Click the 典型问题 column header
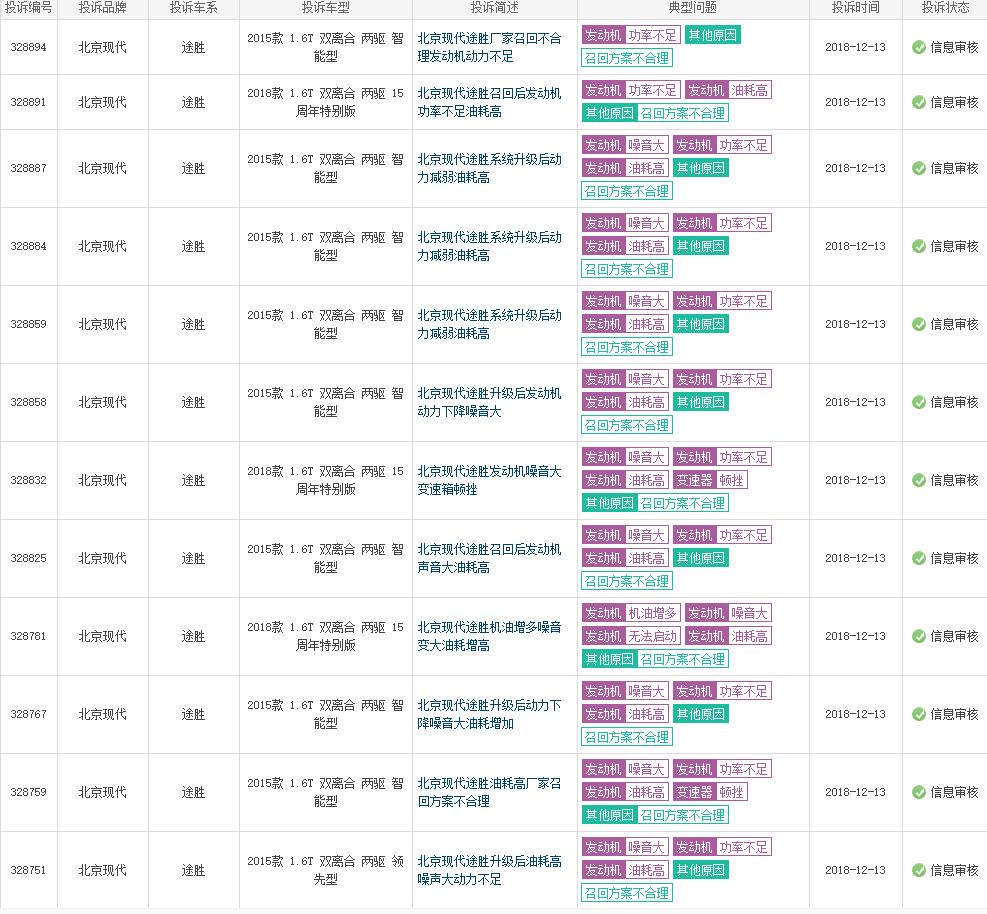987x914 pixels. (x=692, y=8)
